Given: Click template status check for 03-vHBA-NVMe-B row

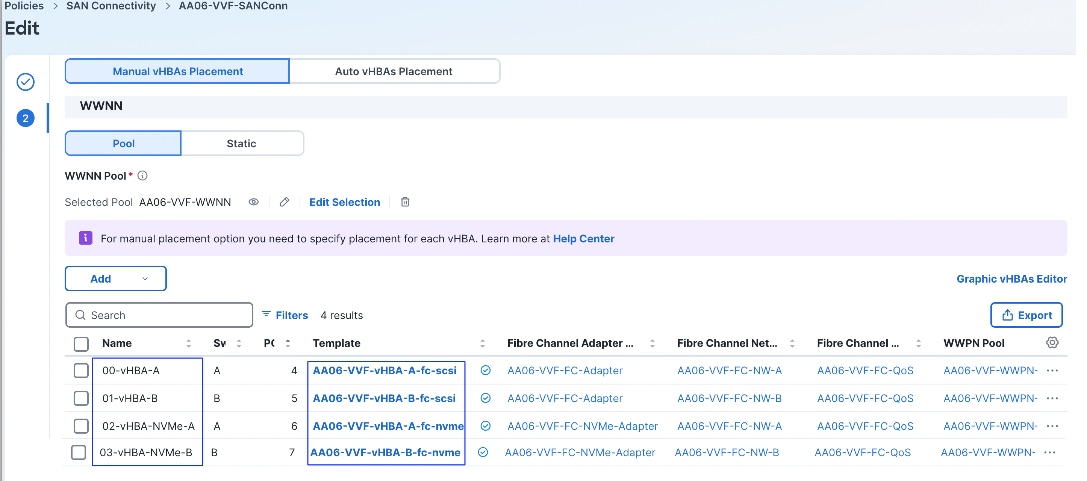Looking at the screenshot, I should click(x=483, y=453).
